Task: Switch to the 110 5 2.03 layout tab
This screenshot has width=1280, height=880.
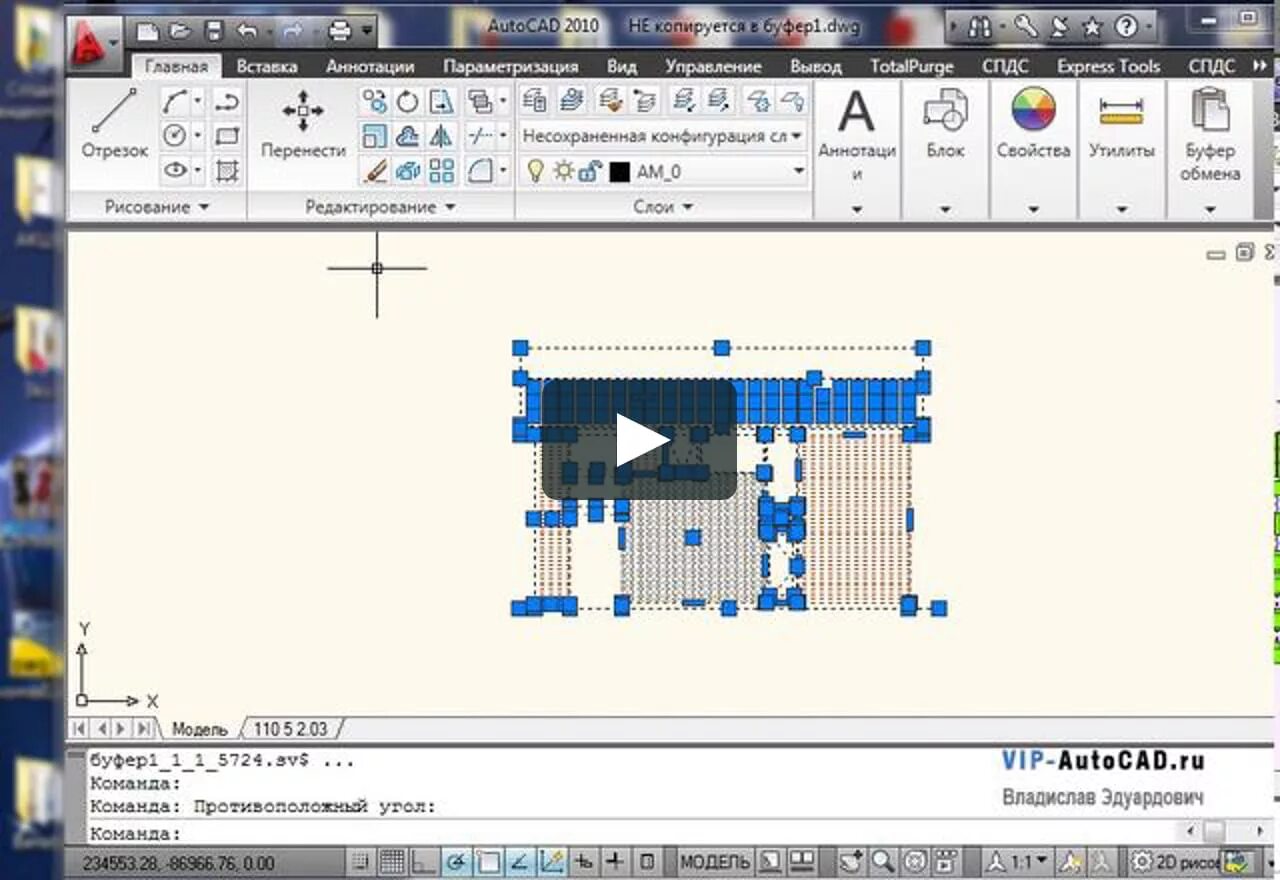Action: (290, 729)
